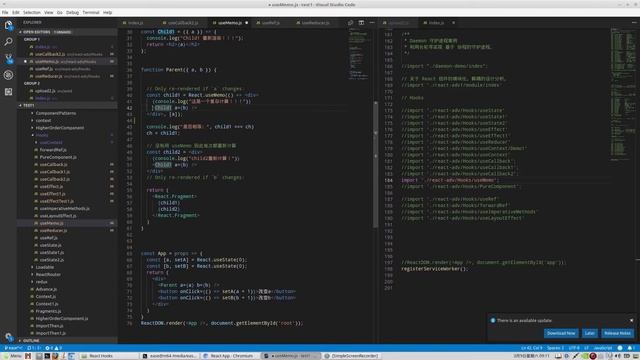Open the Help menu
The image size is (640, 360).
(x=107, y=13)
